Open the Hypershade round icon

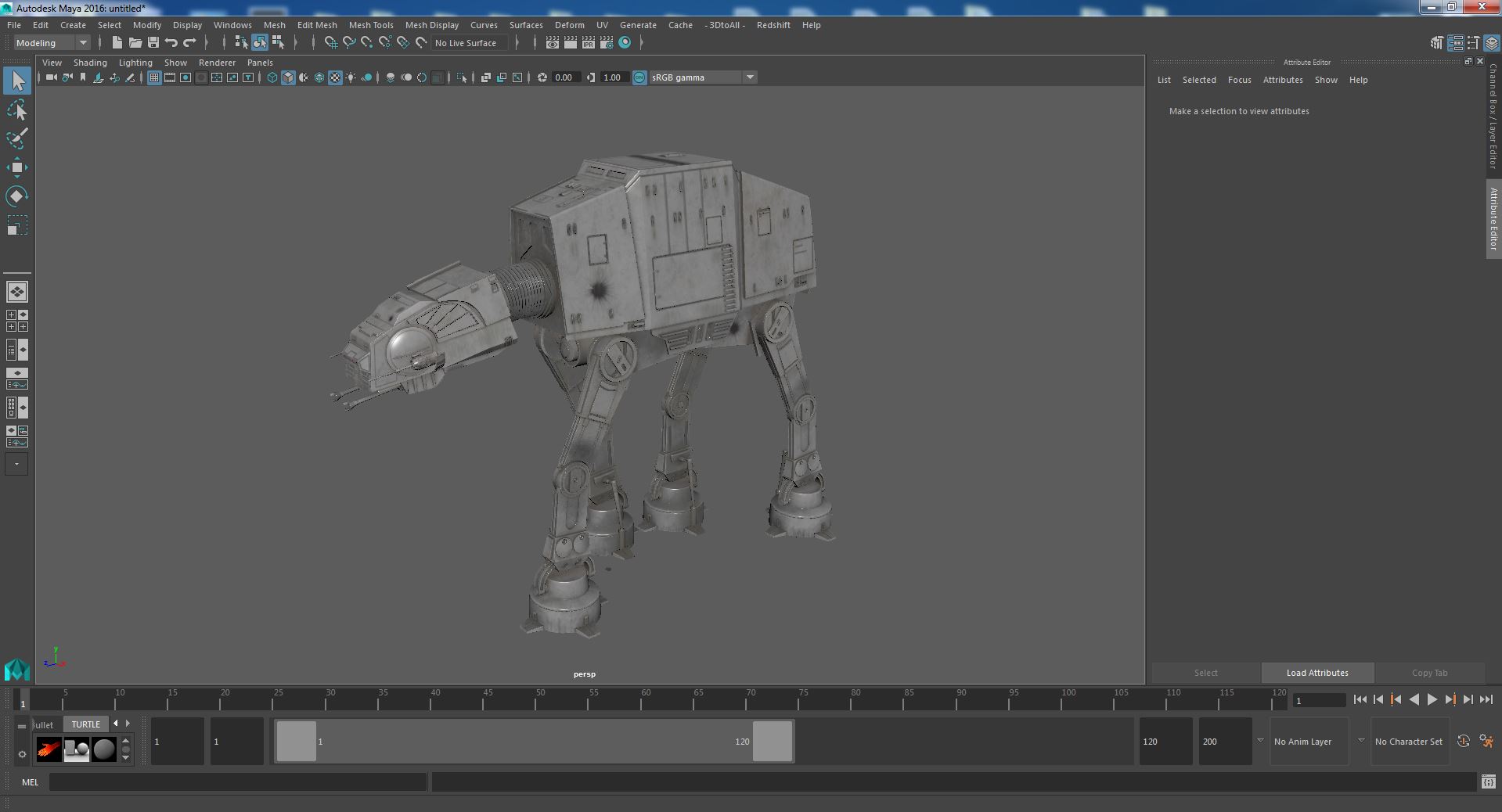625,43
